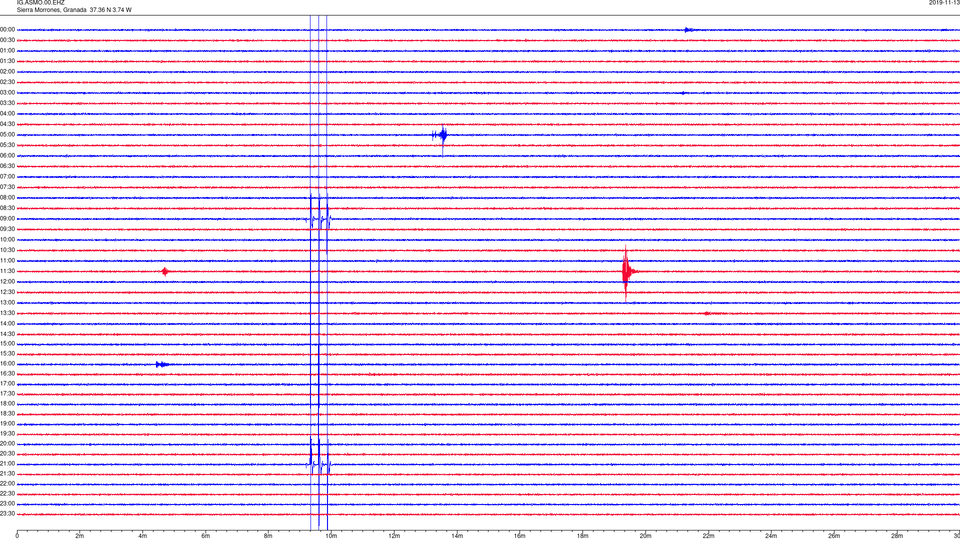Select the 8m axis tick label
The width and height of the screenshot is (960, 540).
(268, 536)
